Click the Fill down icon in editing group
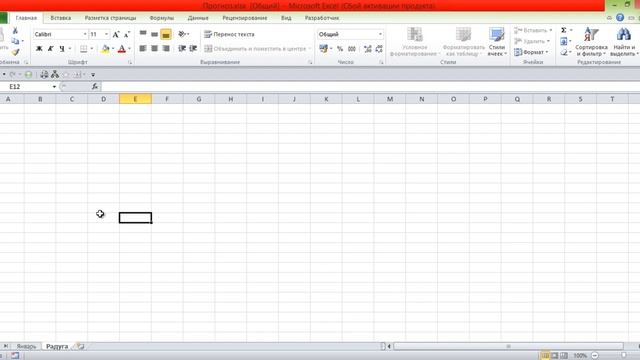 [564, 41]
